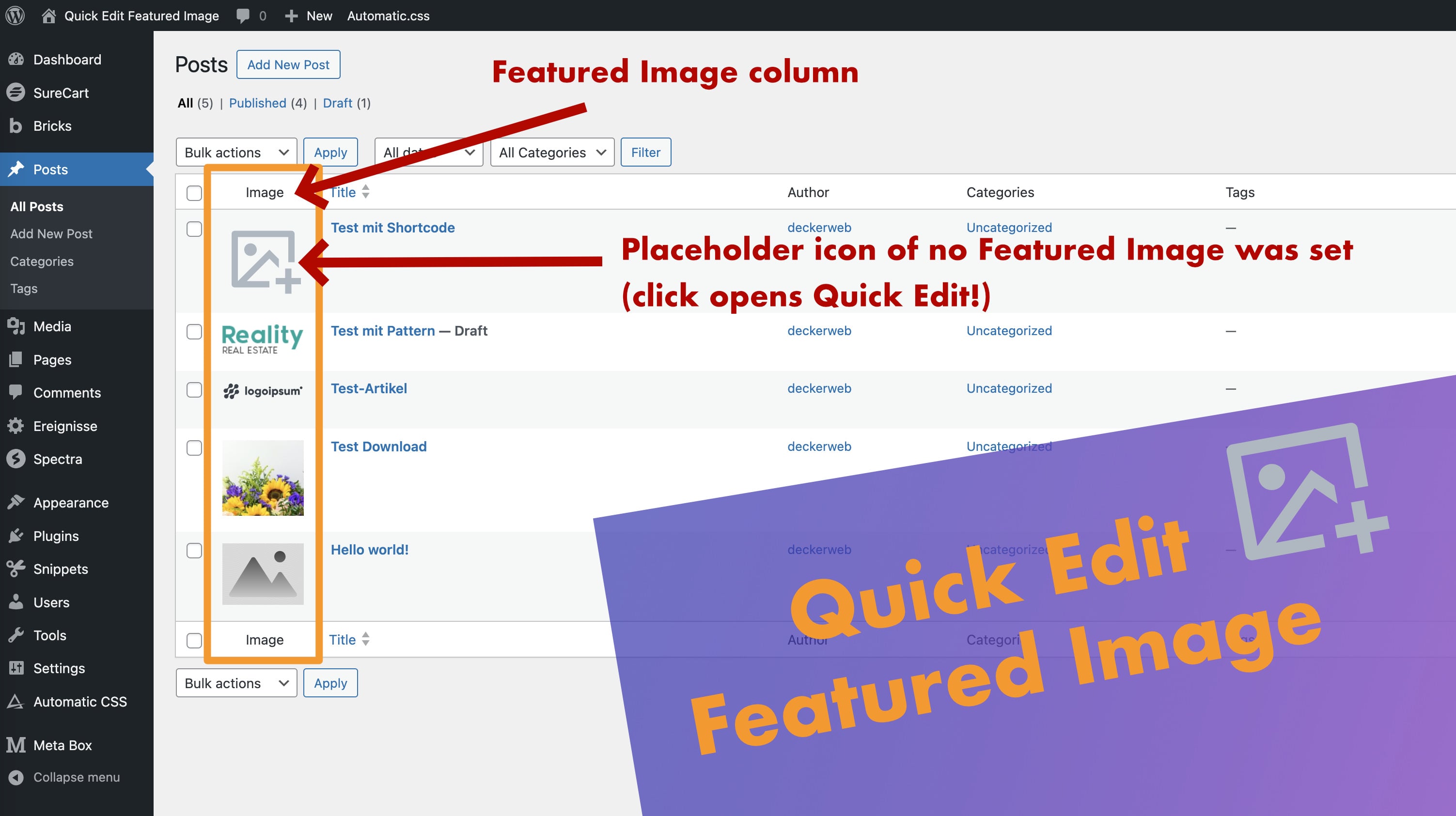Image resolution: width=1456 pixels, height=816 pixels.
Task: Open the Test-Artikel post title link
Action: tap(369, 388)
